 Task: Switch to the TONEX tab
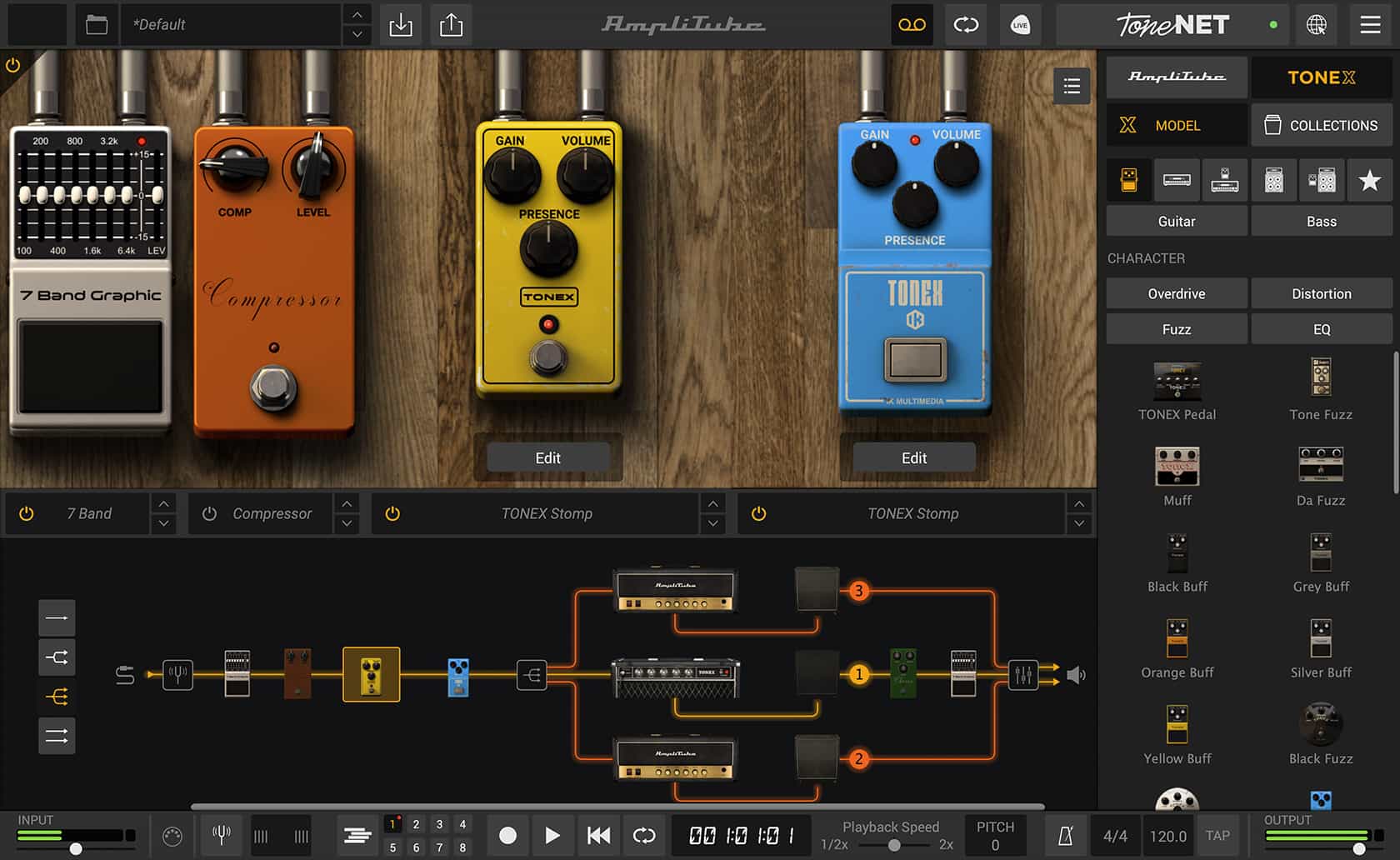tap(1321, 77)
